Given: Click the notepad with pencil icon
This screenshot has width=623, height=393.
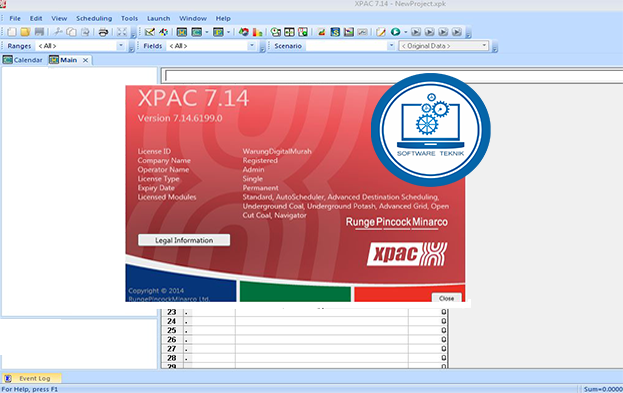Looking at the screenshot, I should (381, 32).
